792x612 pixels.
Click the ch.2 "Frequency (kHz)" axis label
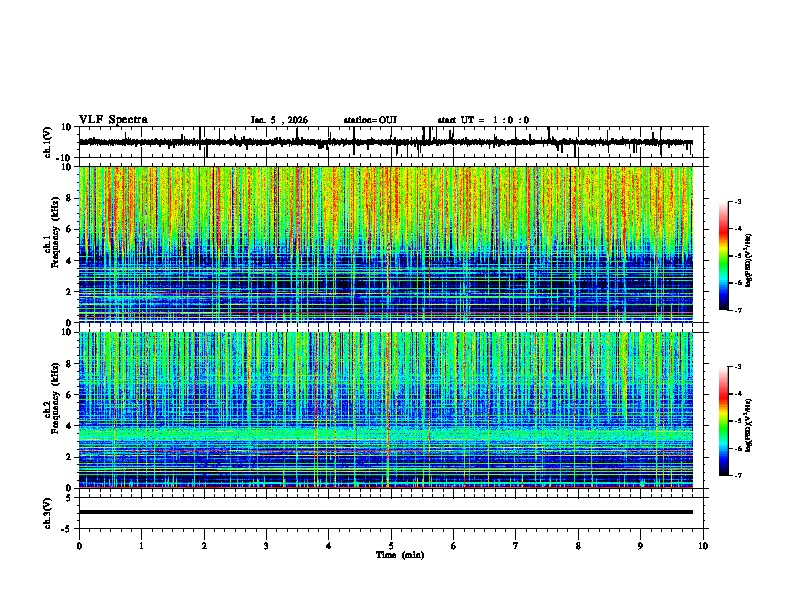54,398
